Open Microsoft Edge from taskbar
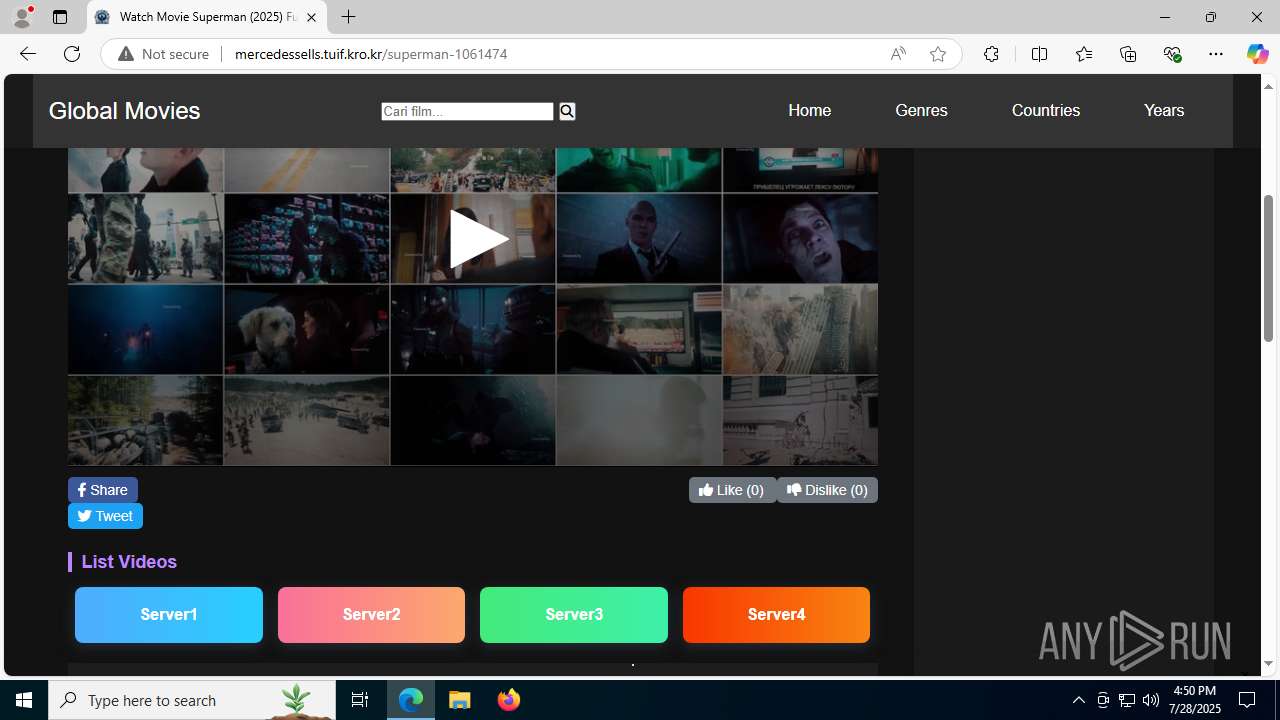1280x720 pixels. click(x=411, y=700)
